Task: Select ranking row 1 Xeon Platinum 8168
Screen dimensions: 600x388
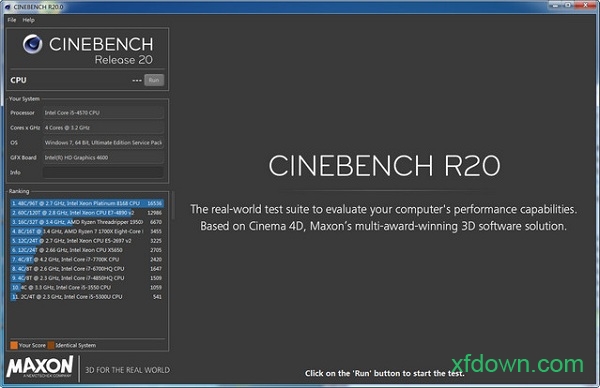Action: pyautogui.click(x=87, y=203)
